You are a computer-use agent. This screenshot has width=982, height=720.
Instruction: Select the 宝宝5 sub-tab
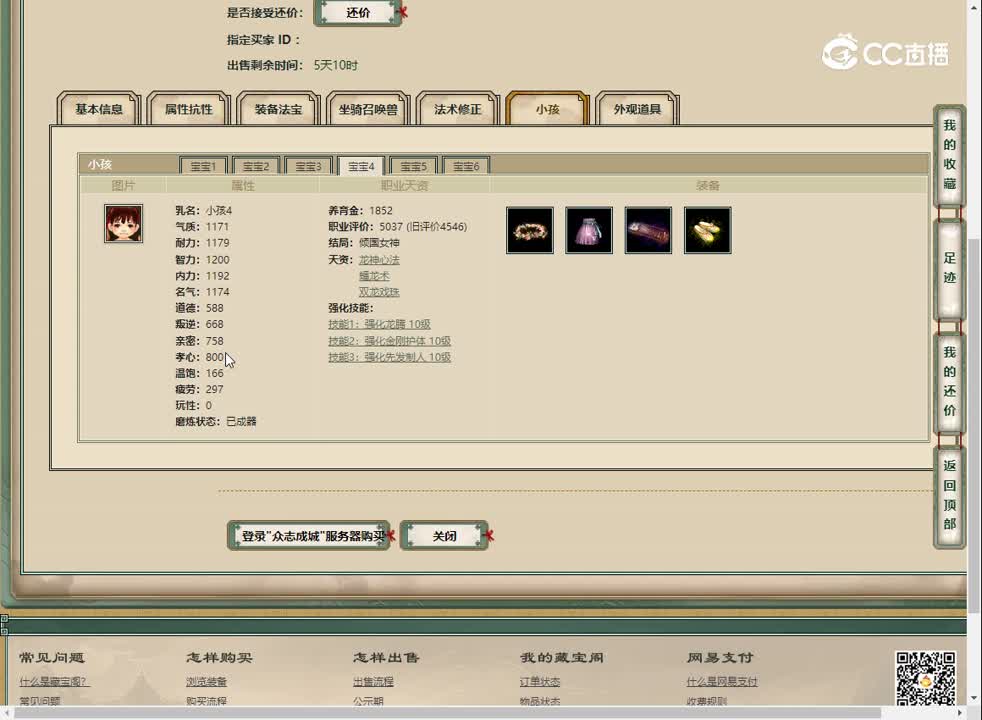413,166
